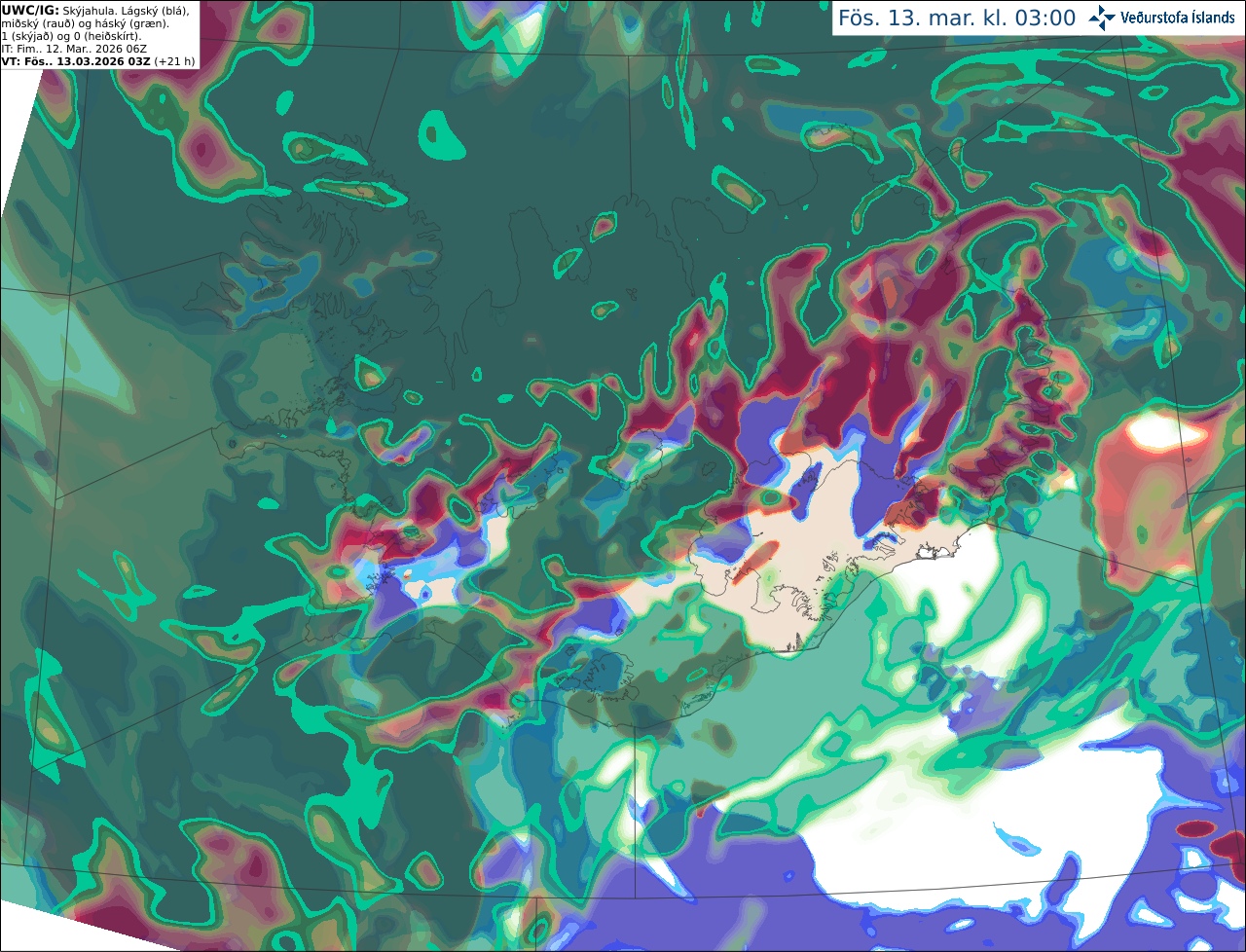Click the "Fös. 13. mar. kl. 03:00" timestamp
This screenshot has width=1246, height=952.
(x=957, y=18)
